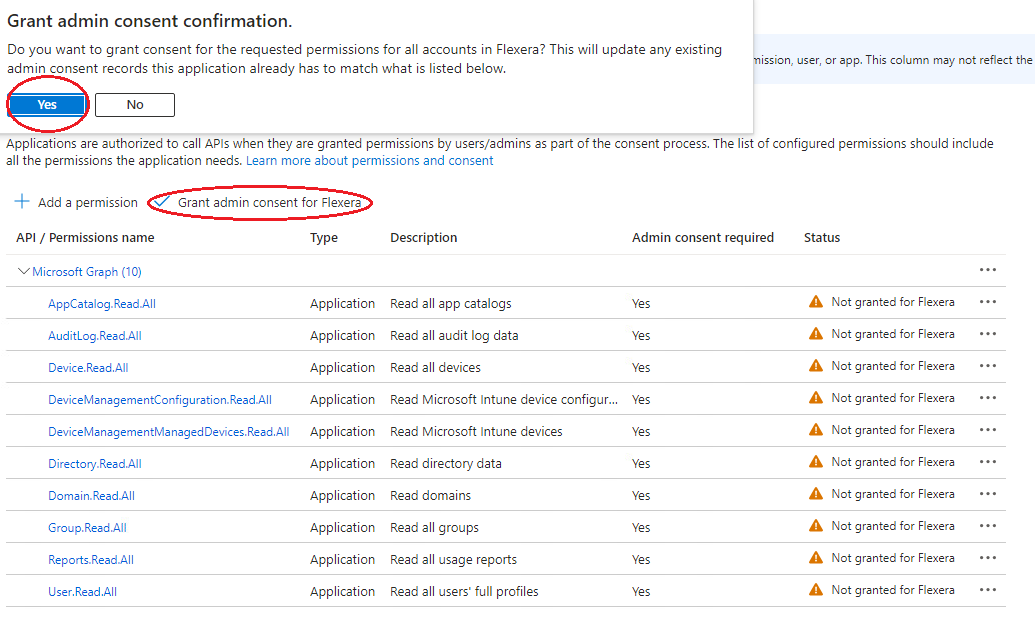This screenshot has width=1035, height=619.
Task: Click the API / Permissions name column header
Action: [x=85, y=238]
